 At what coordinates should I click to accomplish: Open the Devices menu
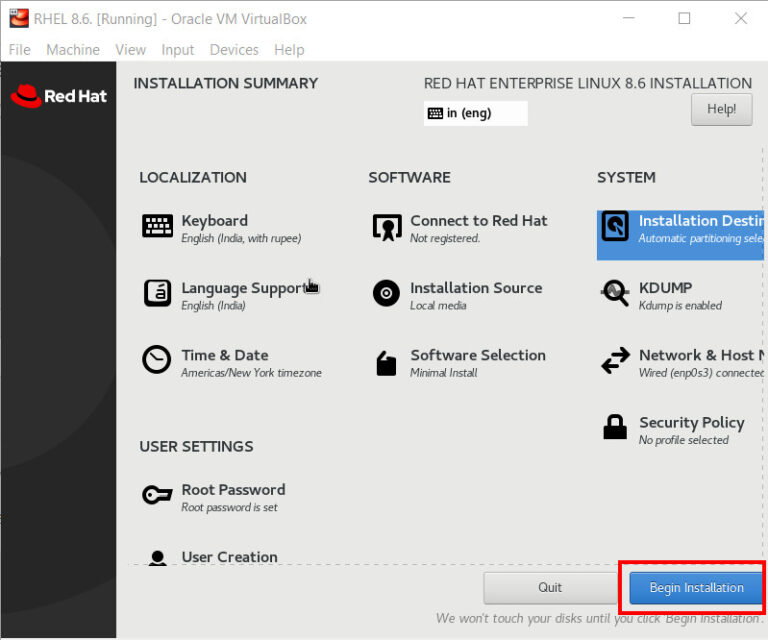(234, 49)
